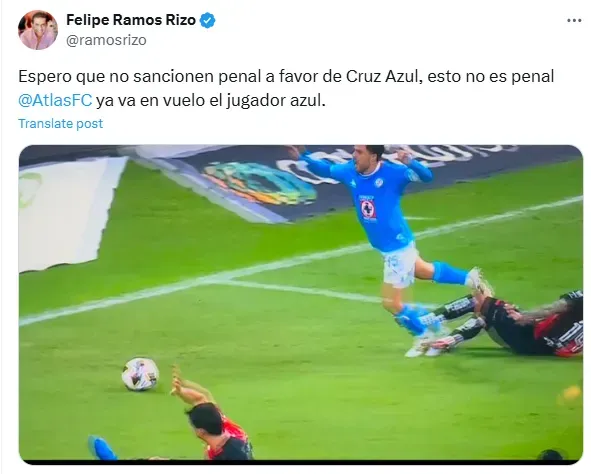Click the player's white shorts number

coord(393,260)
